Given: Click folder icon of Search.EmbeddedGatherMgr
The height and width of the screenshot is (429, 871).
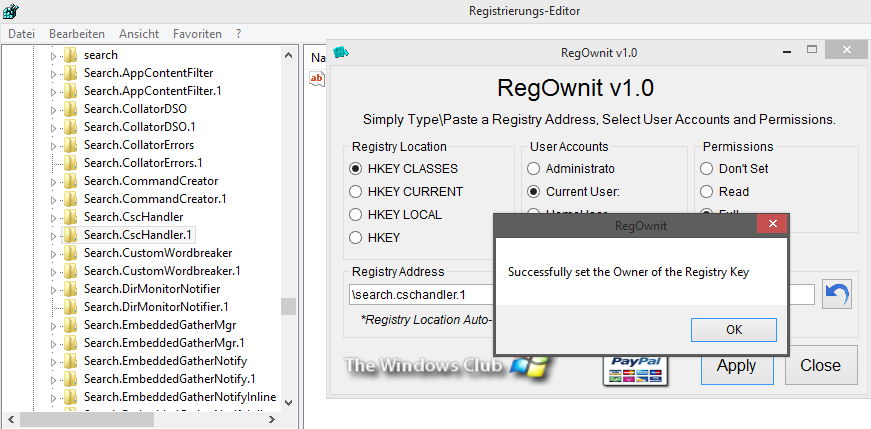Looking at the screenshot, I should [70, 325].
